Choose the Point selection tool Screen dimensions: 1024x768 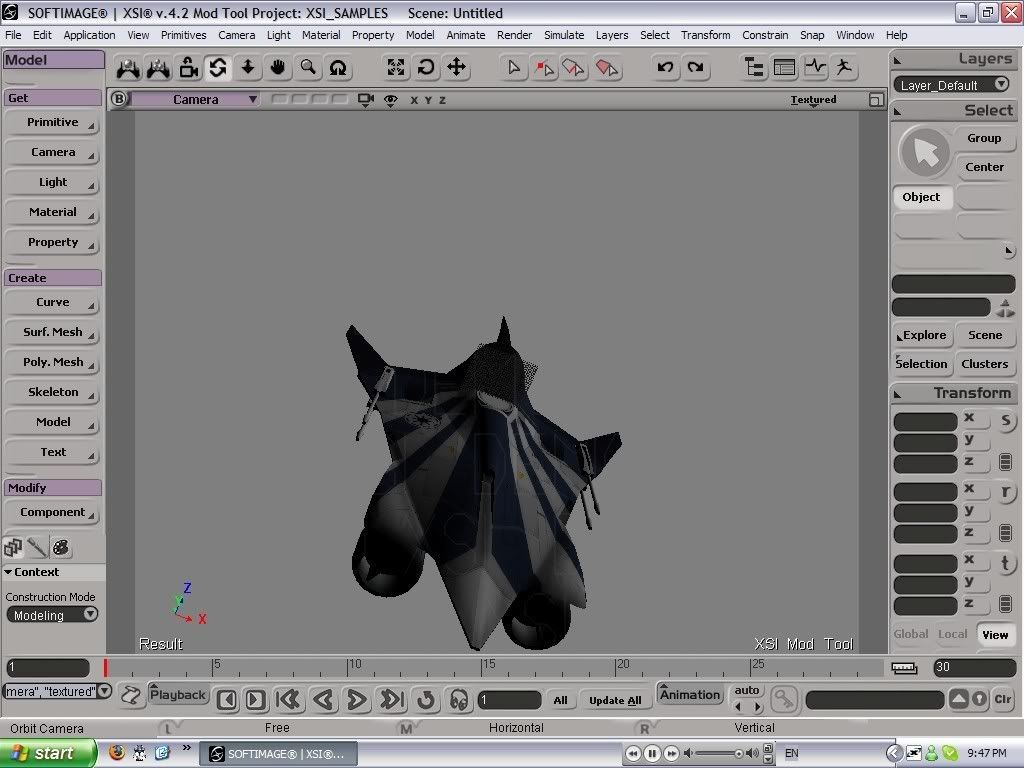tap(543, 67)
